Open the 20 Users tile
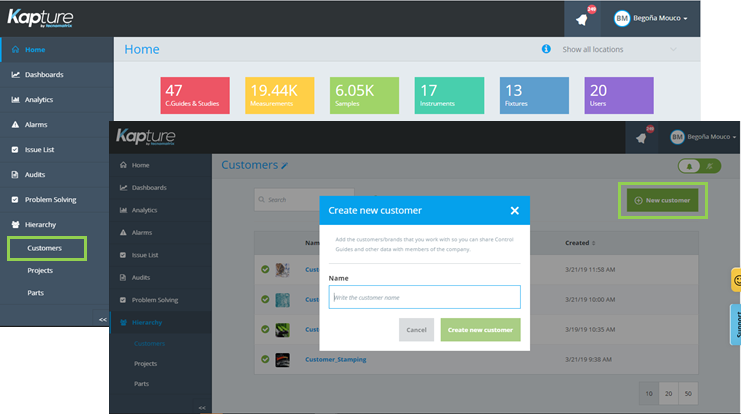Viewport: 741px width, 414px height. [619, 95]
